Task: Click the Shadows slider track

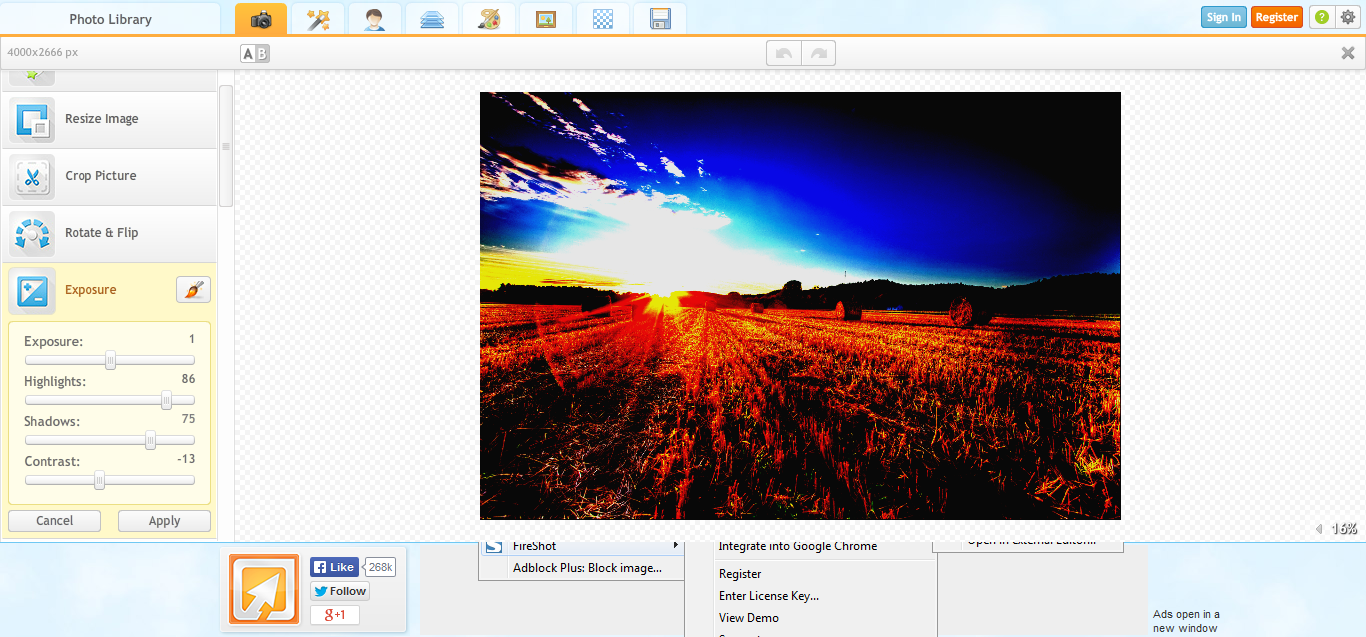Action: pyautogui.click(x=110, y=440)
